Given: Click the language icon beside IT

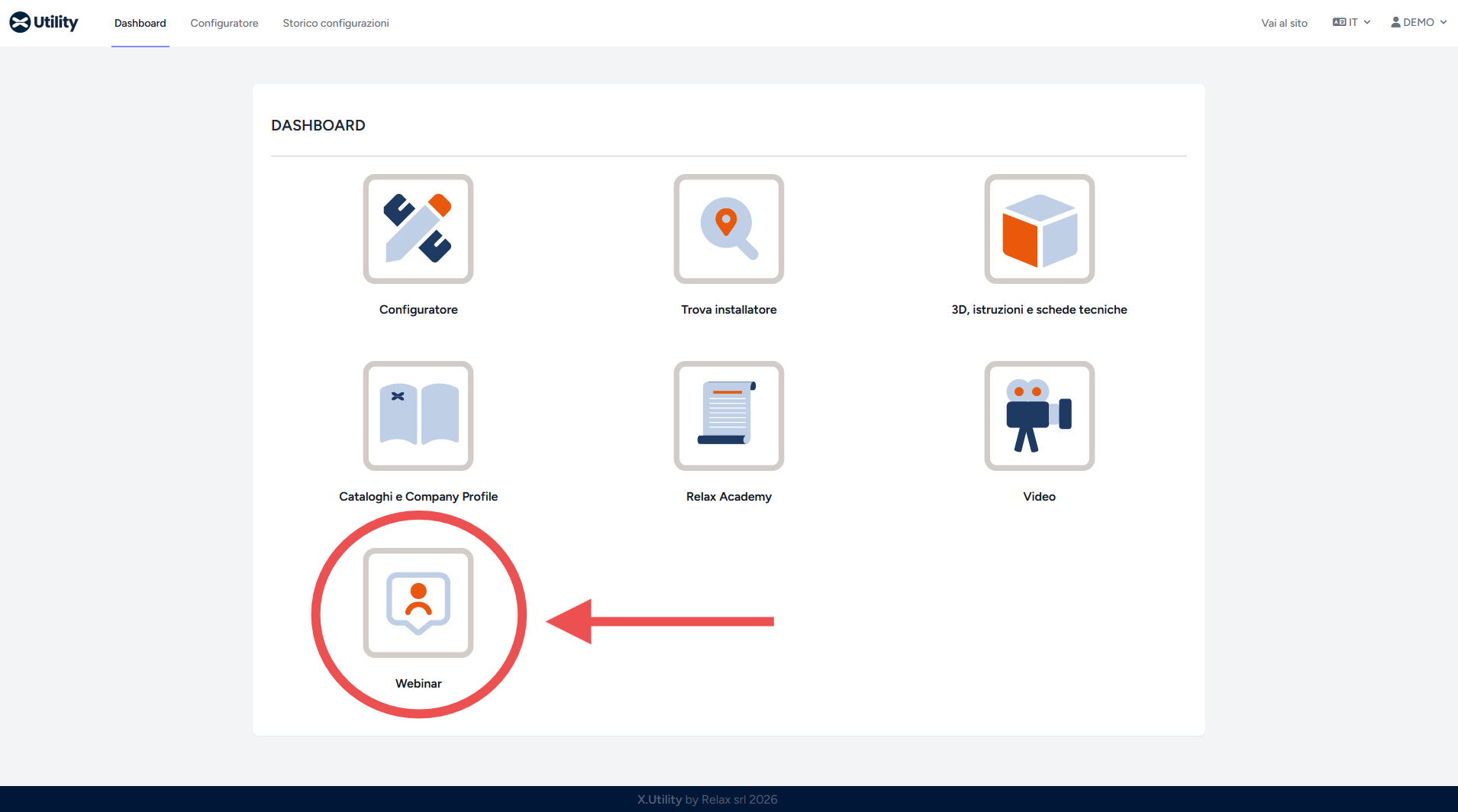Looking at the screenshot, I should [1339, 23].
